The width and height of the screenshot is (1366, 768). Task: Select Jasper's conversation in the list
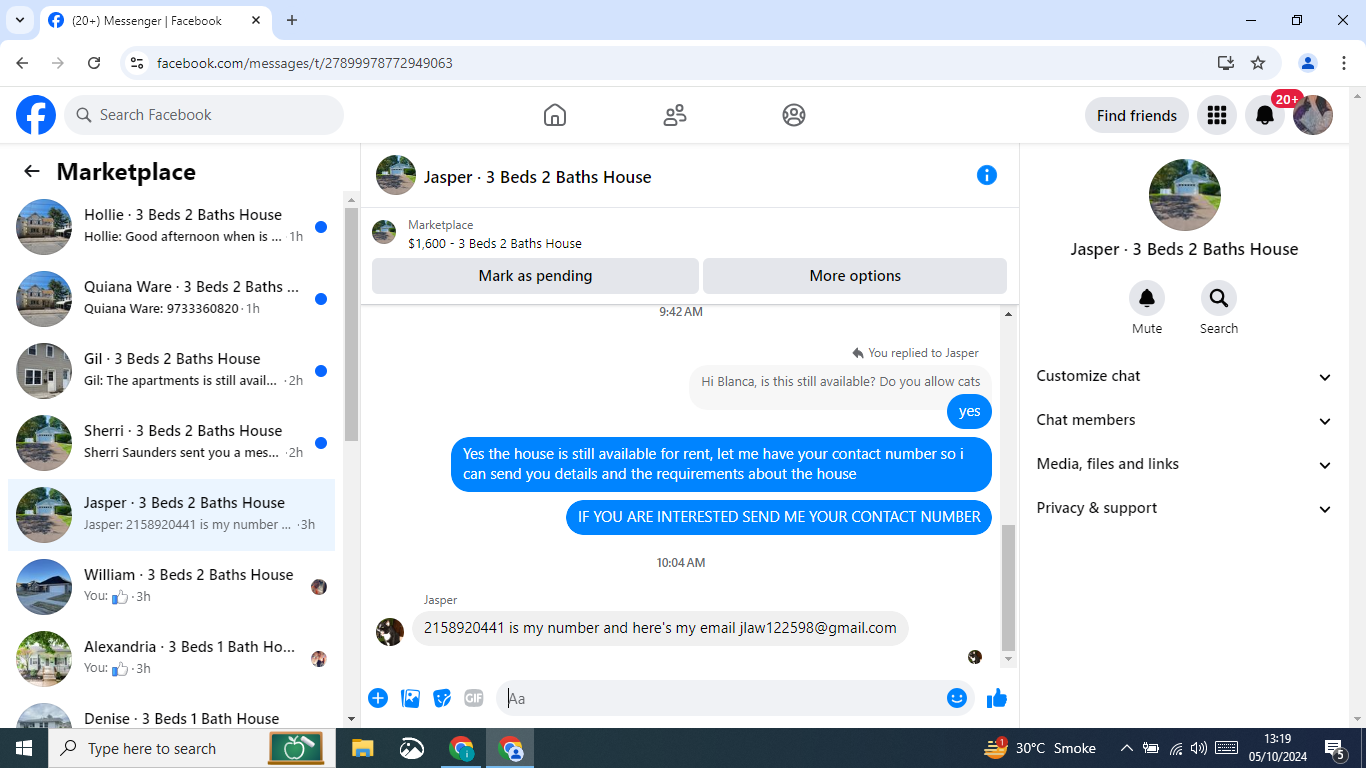172,515
